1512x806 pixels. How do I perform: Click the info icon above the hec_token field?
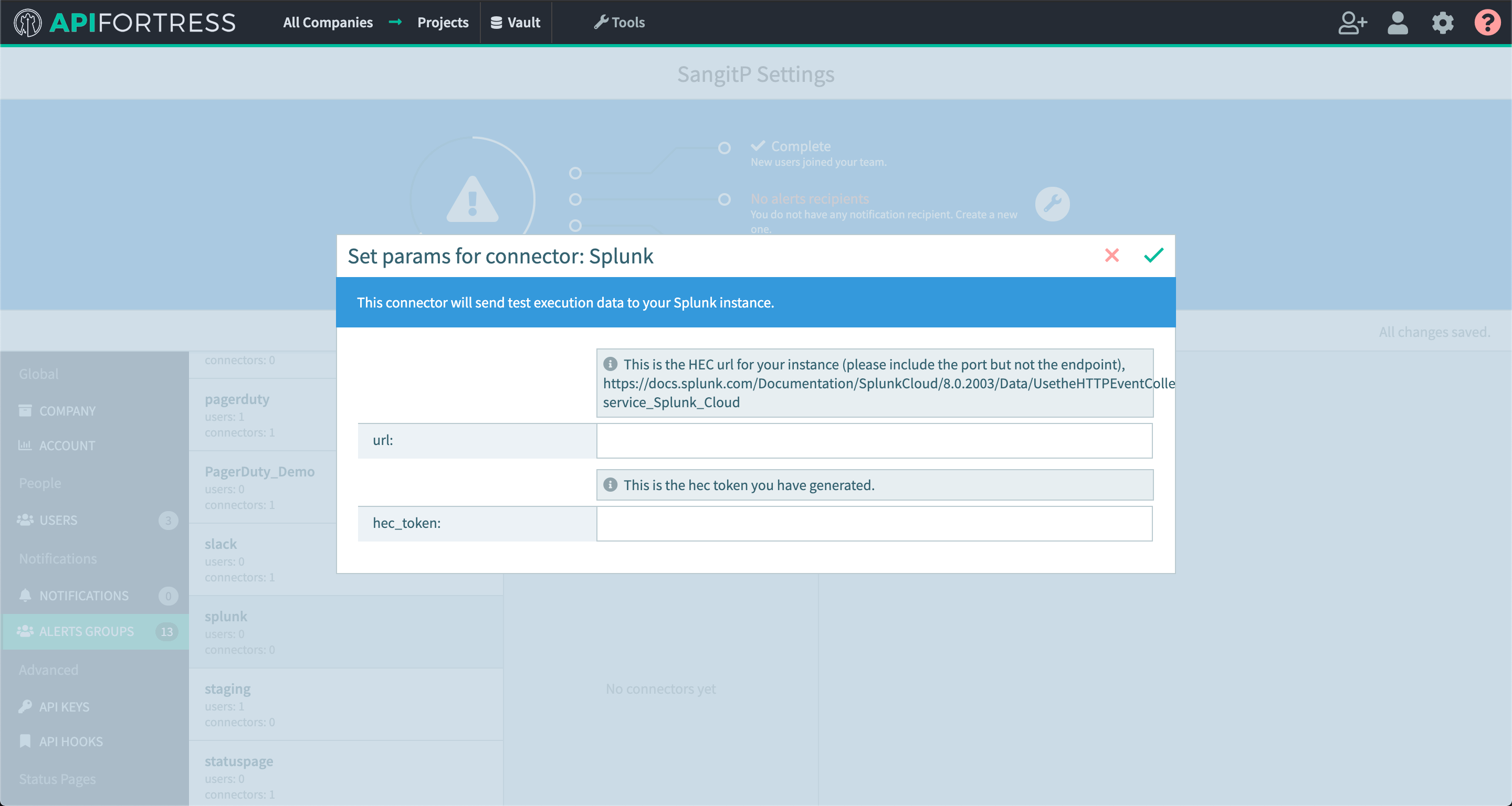611,485
